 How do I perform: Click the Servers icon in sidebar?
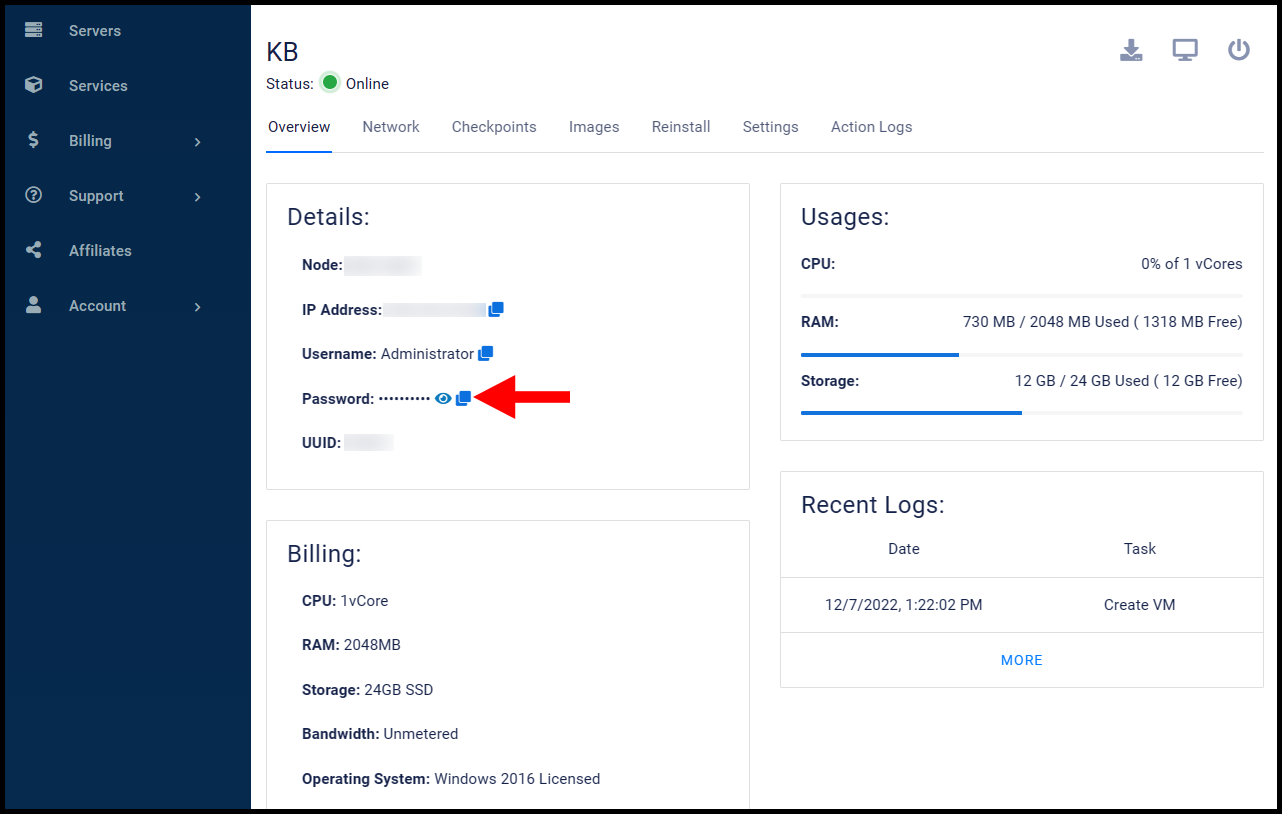pos(34,31)
